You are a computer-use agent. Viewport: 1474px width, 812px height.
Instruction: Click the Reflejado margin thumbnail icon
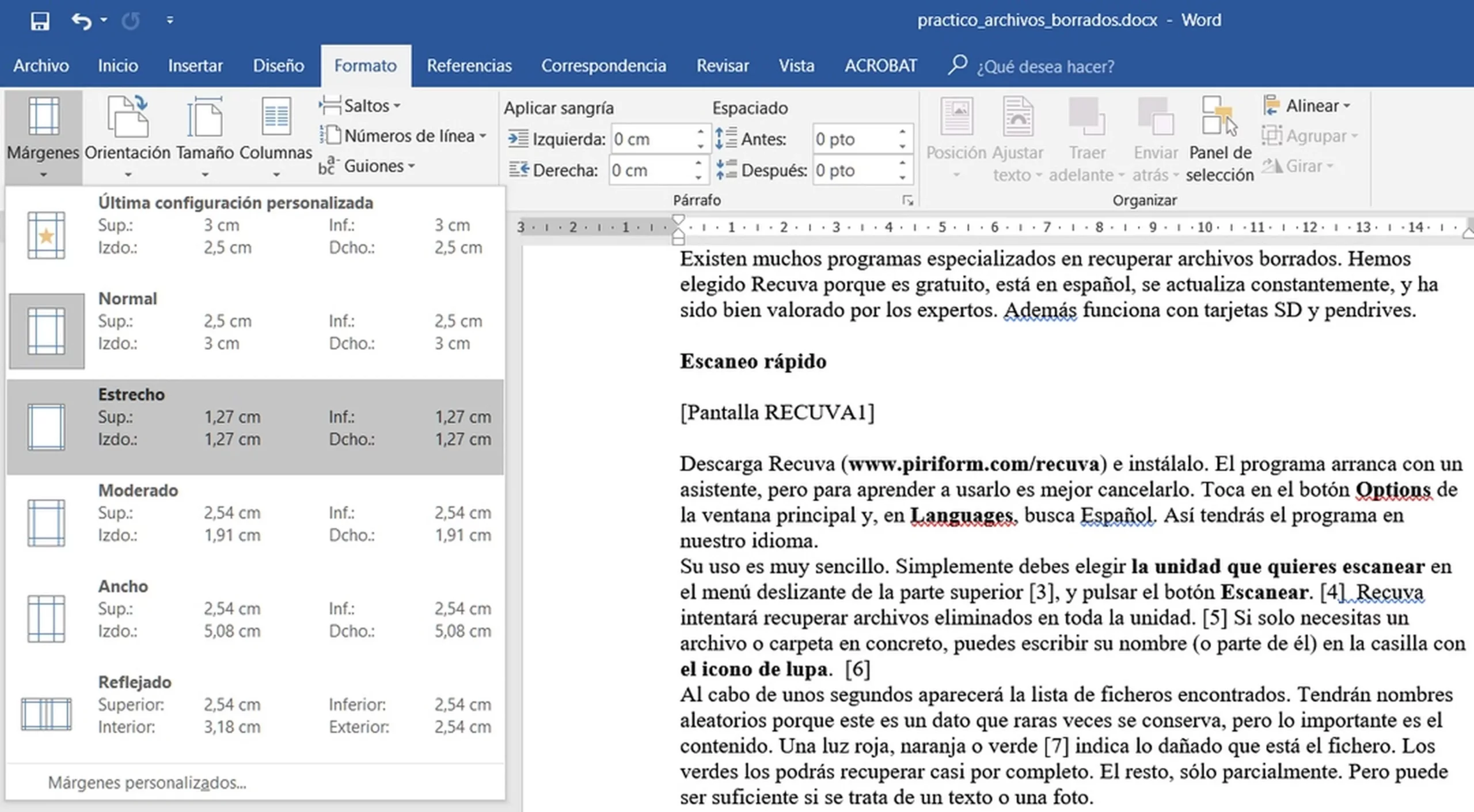[46, 714]
